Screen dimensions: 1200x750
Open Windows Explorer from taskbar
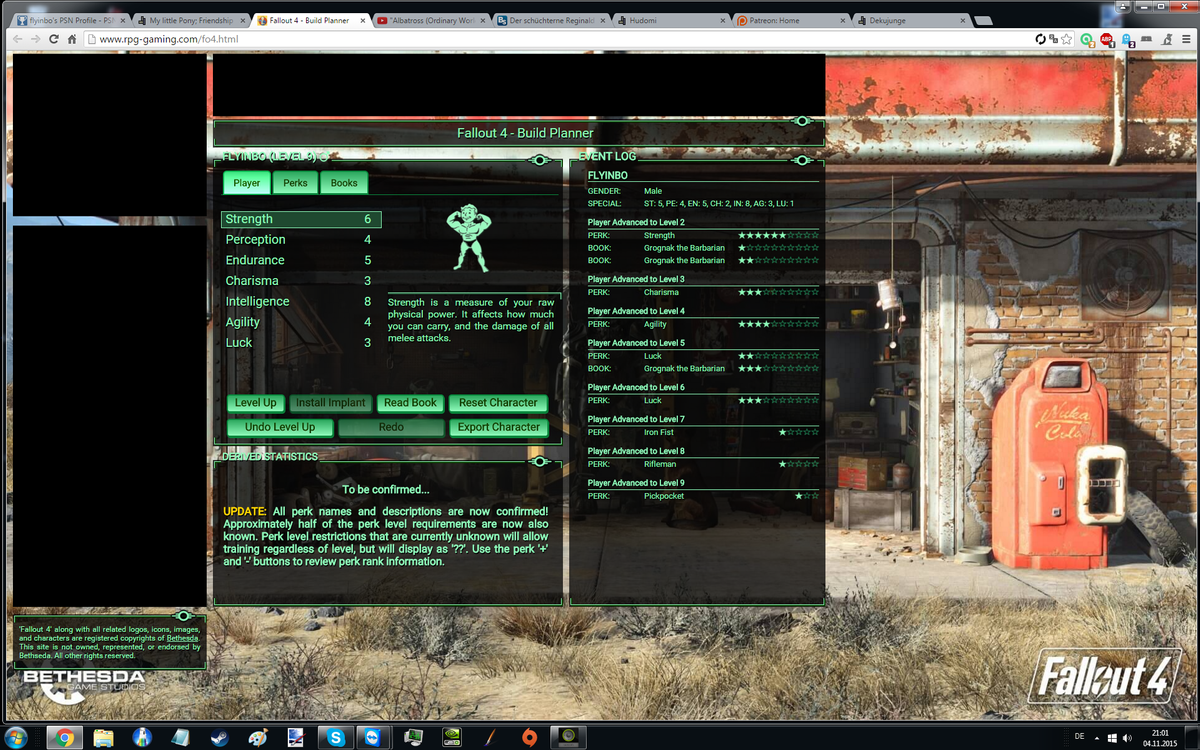(x=103, y=737)
